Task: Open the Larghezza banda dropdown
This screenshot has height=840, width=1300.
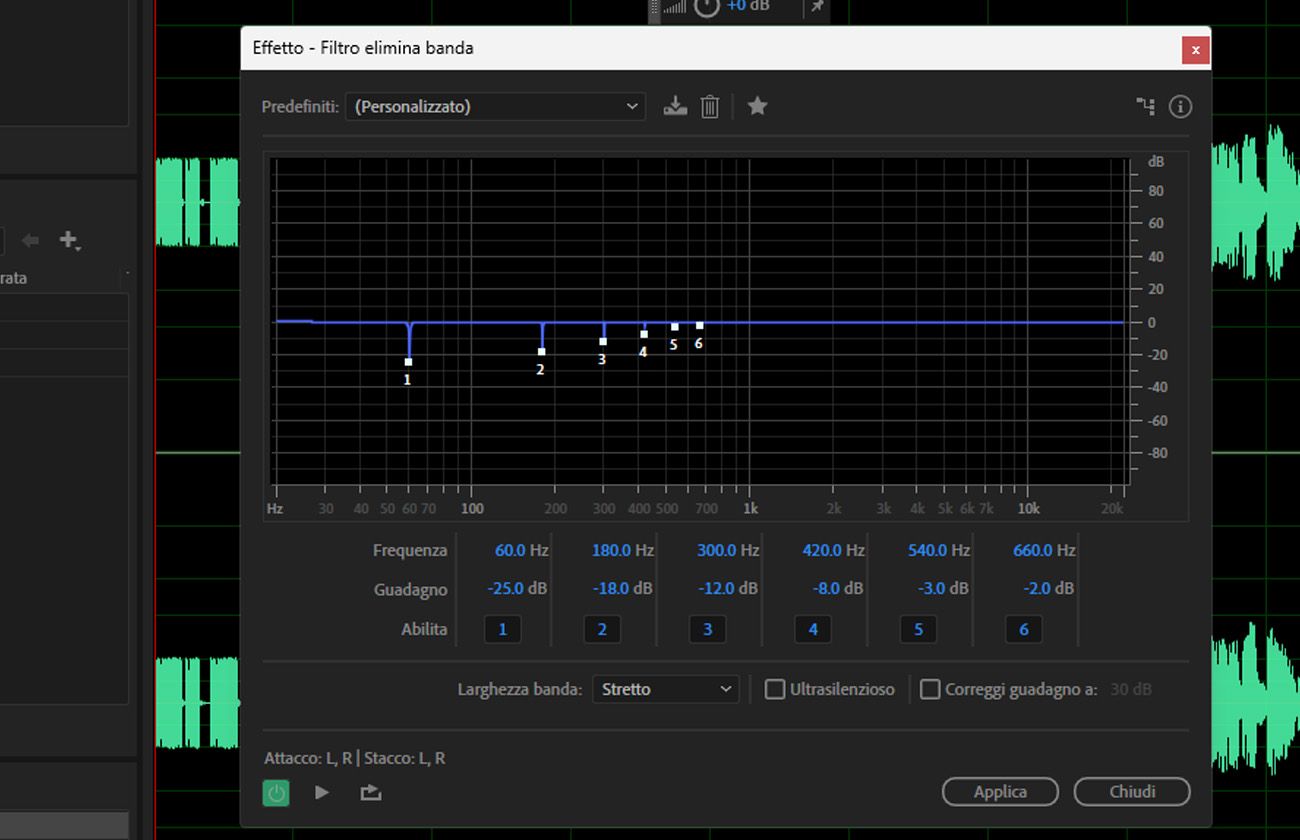Action: pyautogui.click(x=665, y=689)
